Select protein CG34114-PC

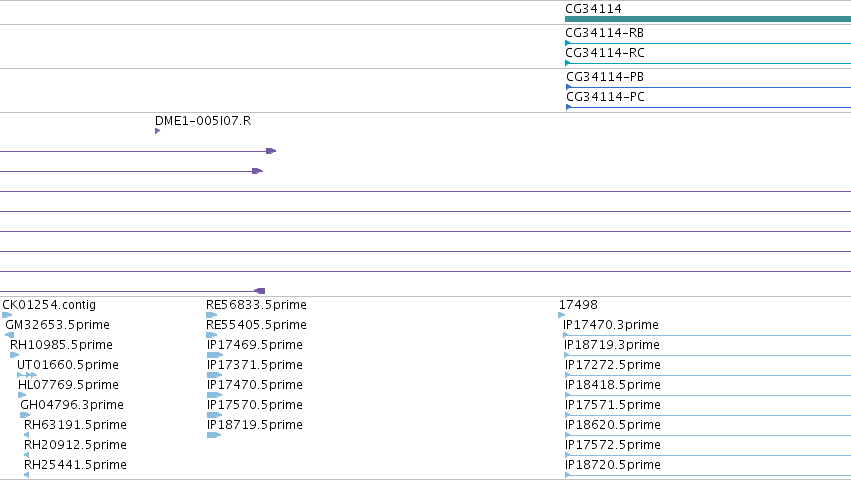tap(605, 97)
